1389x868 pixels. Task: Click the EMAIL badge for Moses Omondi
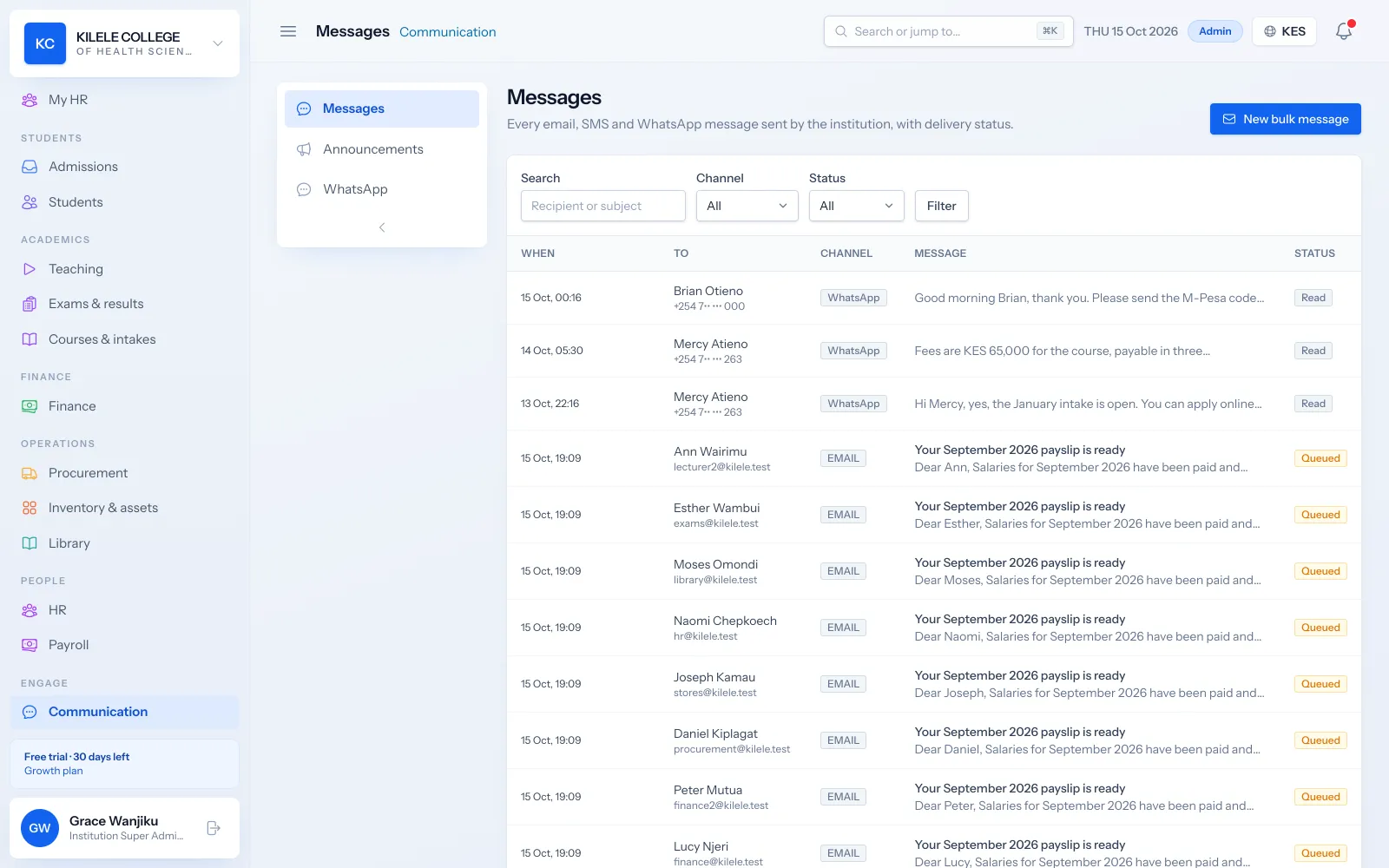point(843,571)
